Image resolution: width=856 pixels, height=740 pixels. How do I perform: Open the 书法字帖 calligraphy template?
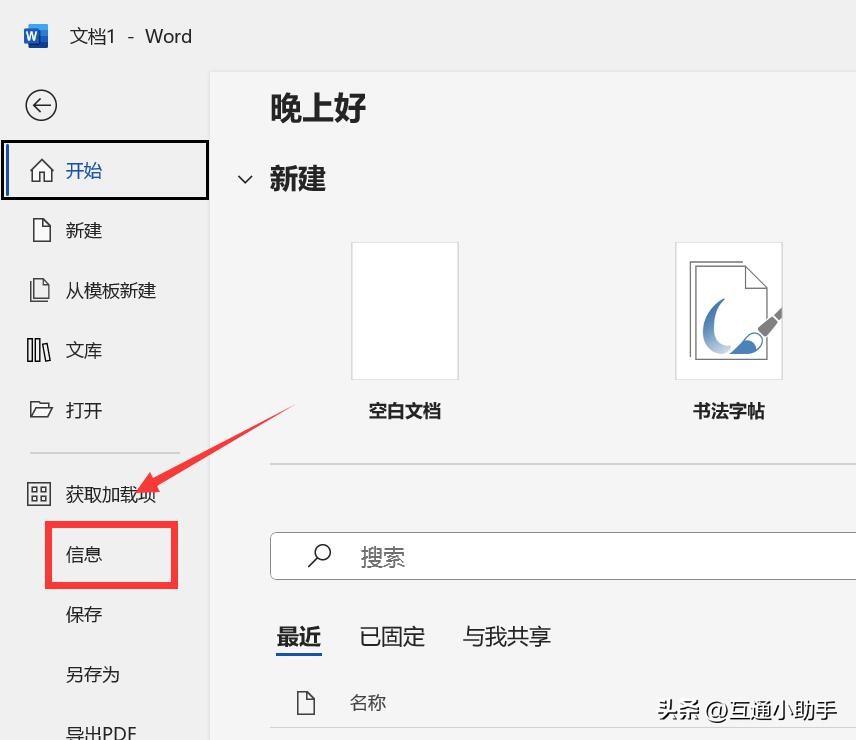point(729,310)
